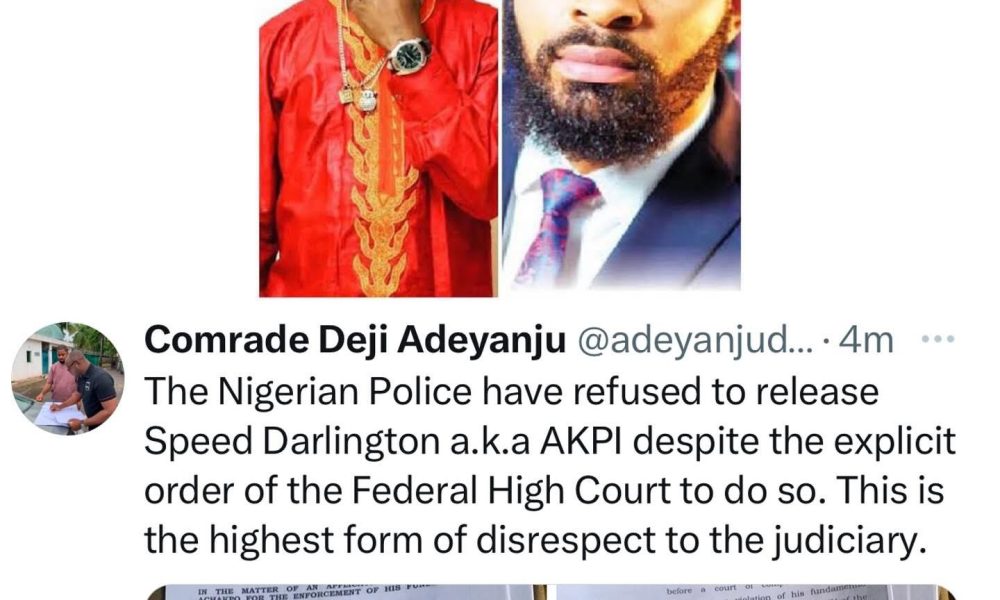Open the @adeyanjud... handle link
Image resolution: width=1000 pixels, height=600 pixels.
[696, 340]
